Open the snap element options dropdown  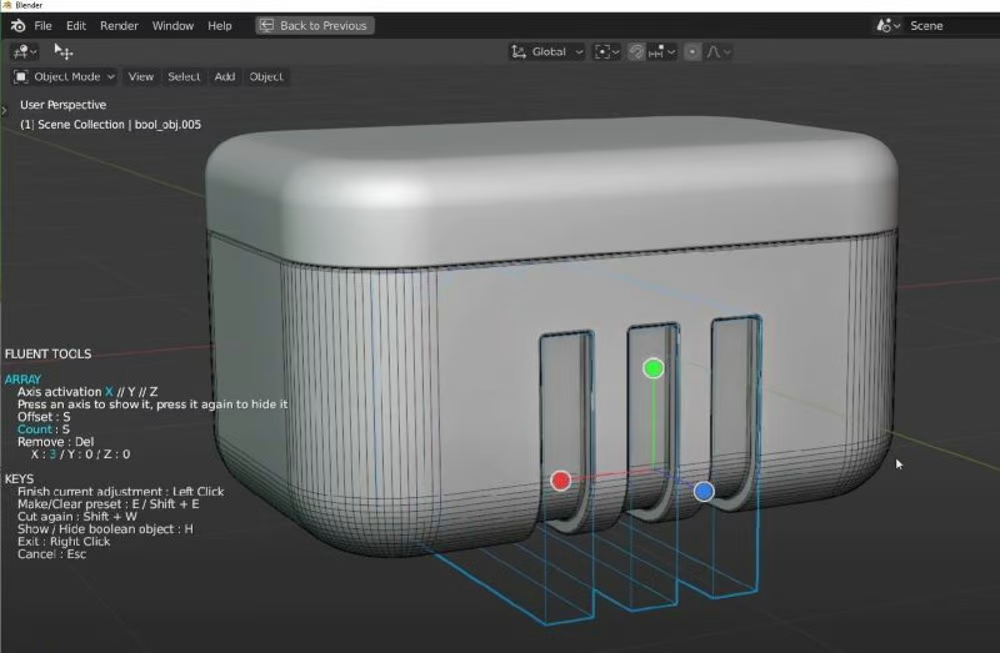tap(664, 52)
